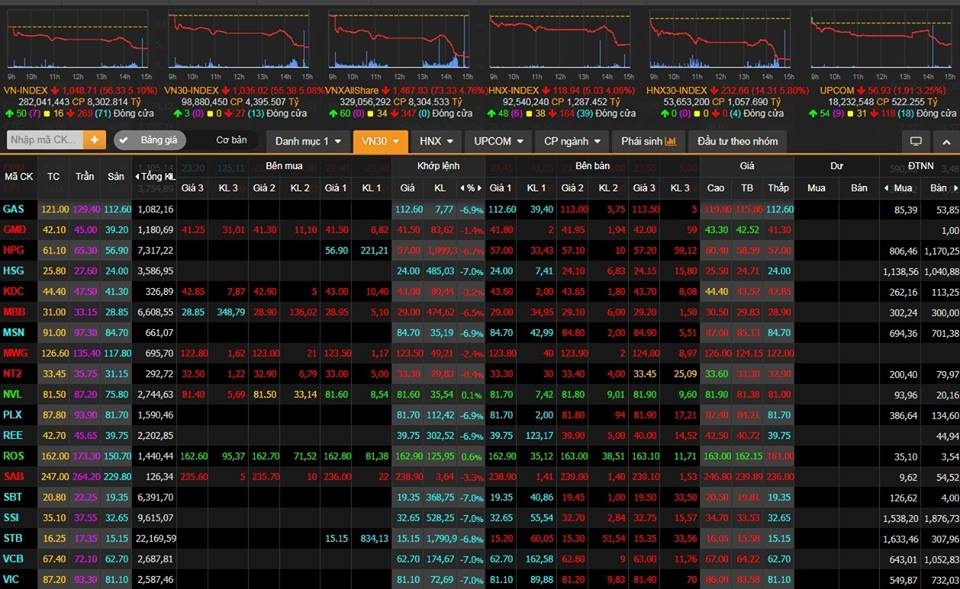The height and width of the screenshot is (589, 960).
Task: Click the Cao price column header
Action: pyautogui.click(x=716, y=188)
